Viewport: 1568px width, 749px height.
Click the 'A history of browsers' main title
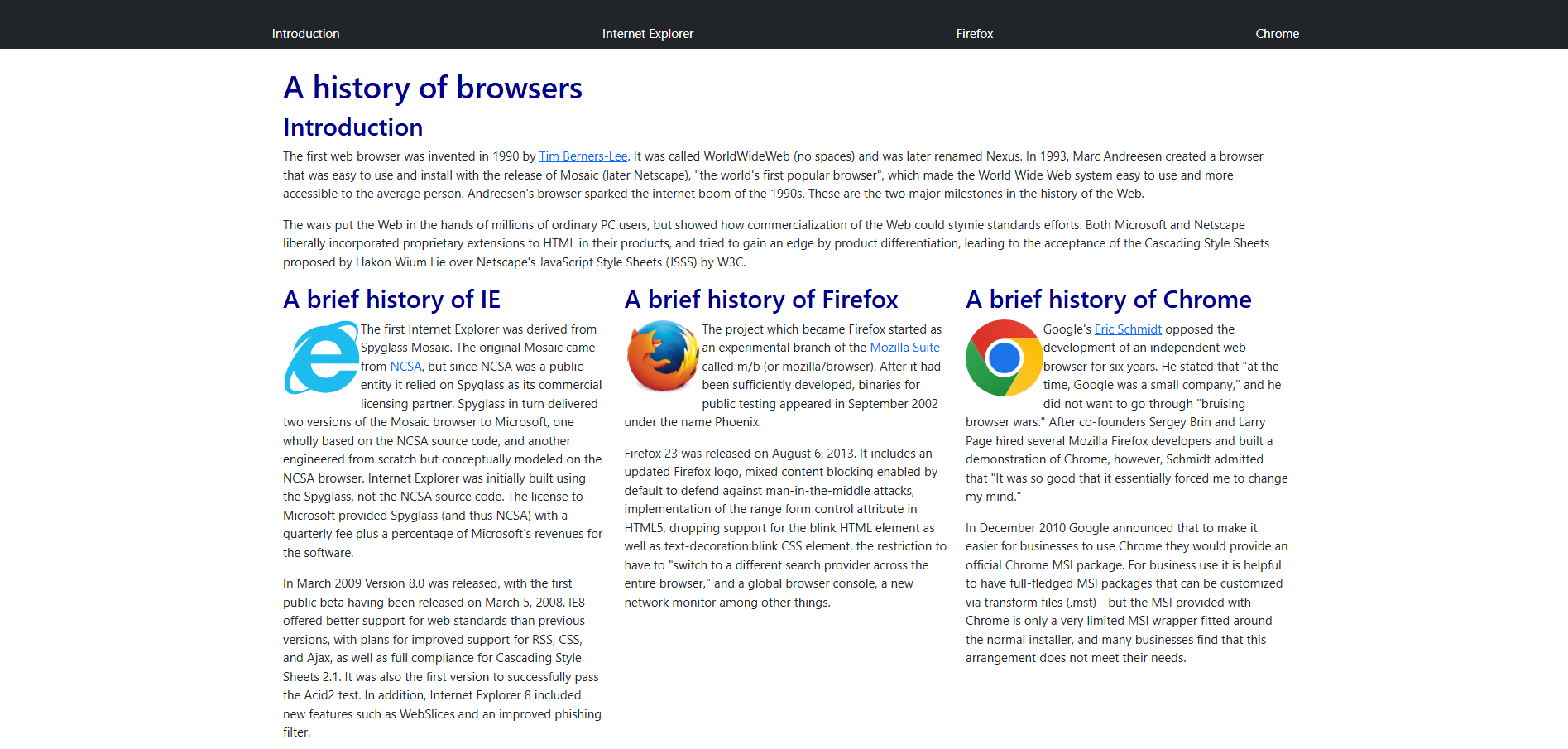pos(433,88)
